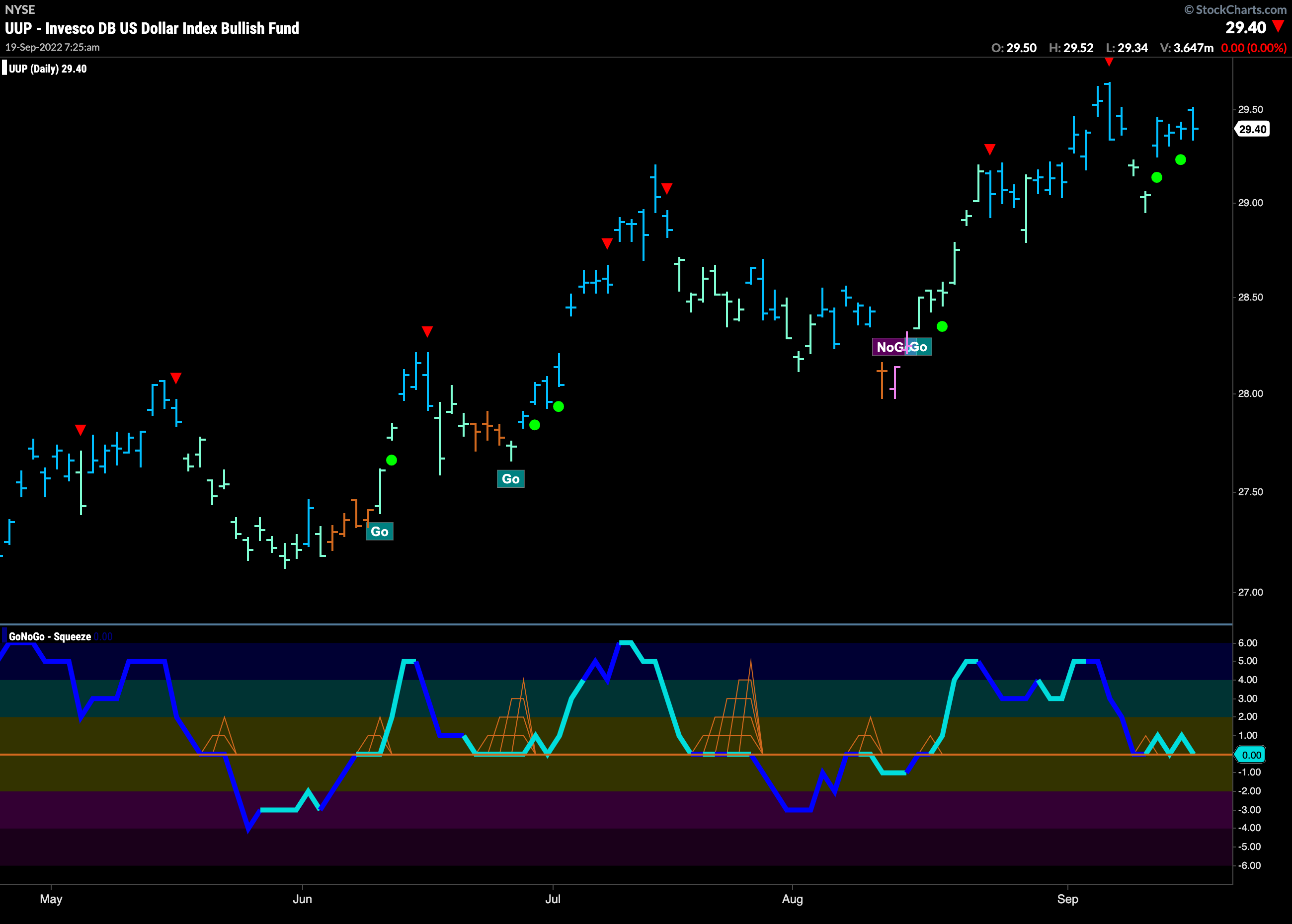Click the pink price bar near 28.00 in August
The width and height of the screenshot is (1292, 924).
coord(895,383)
